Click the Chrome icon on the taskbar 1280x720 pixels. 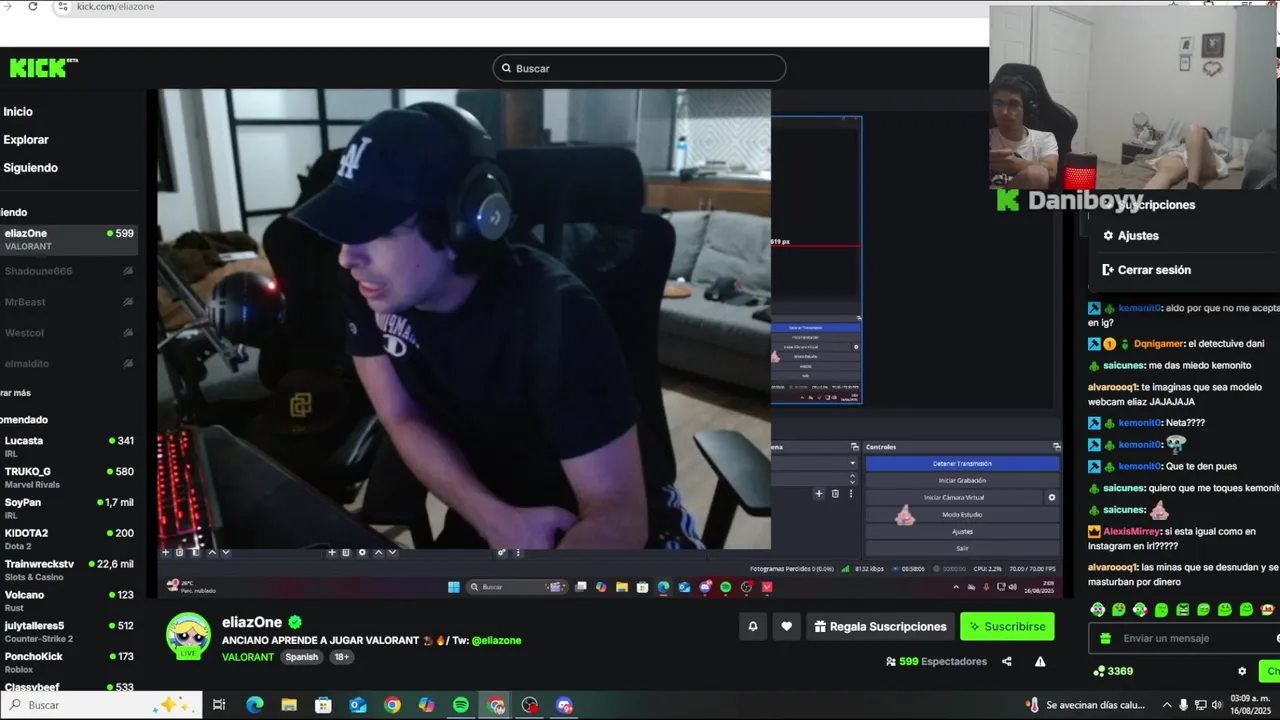tap(392, 705)
